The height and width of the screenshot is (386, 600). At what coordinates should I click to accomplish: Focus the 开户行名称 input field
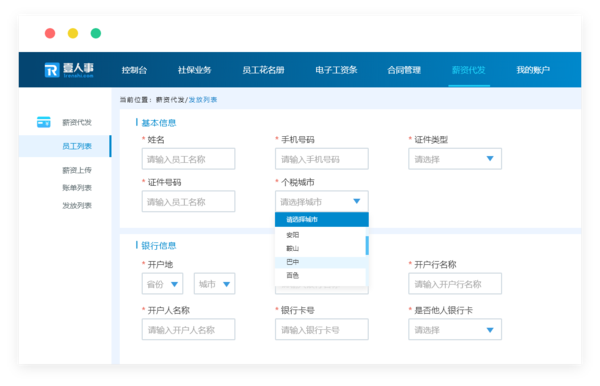click(x=455, y=284)
